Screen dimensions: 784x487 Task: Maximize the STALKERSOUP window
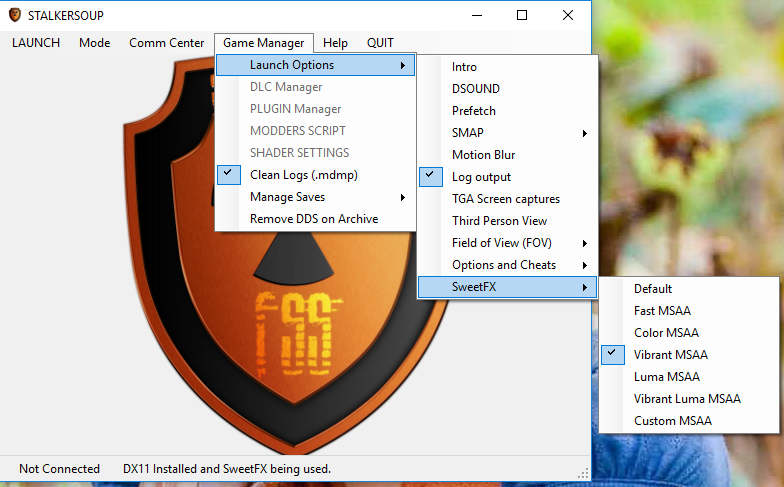pyautogui.click(x=522, y=16)
